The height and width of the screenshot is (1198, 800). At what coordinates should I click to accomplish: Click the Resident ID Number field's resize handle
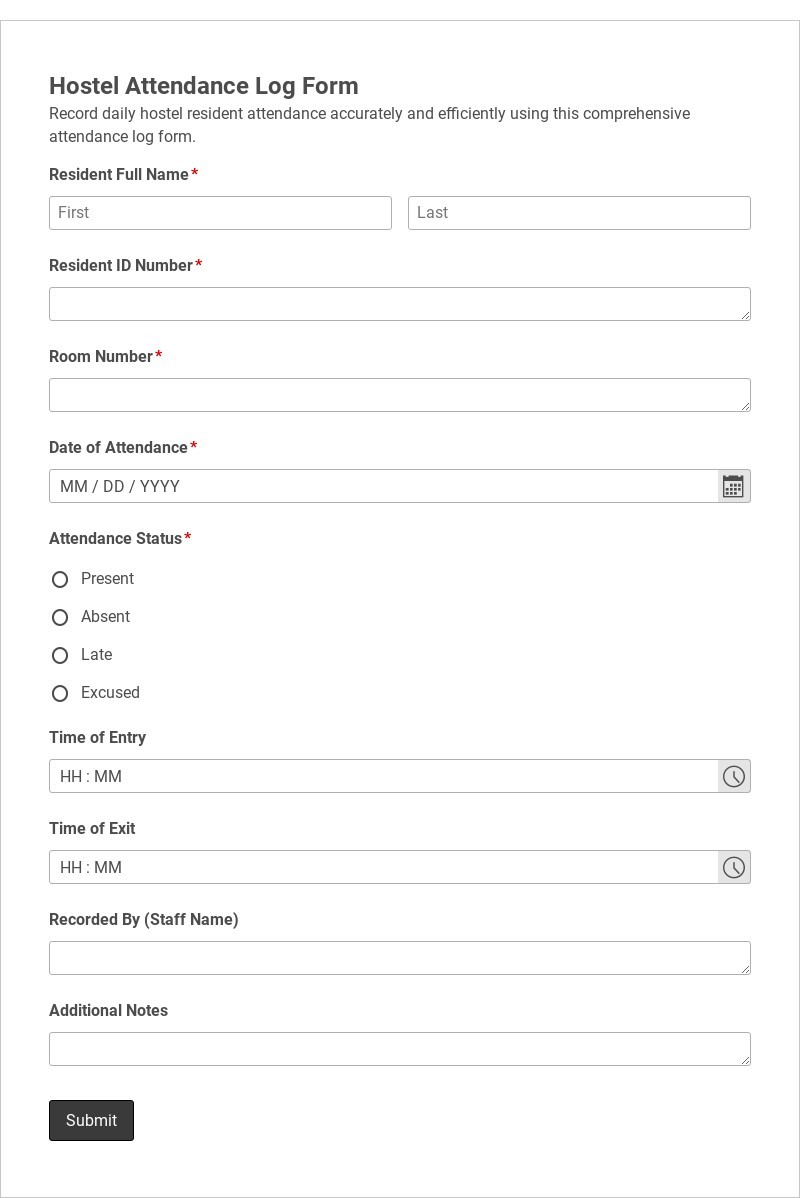coord(745,315)
